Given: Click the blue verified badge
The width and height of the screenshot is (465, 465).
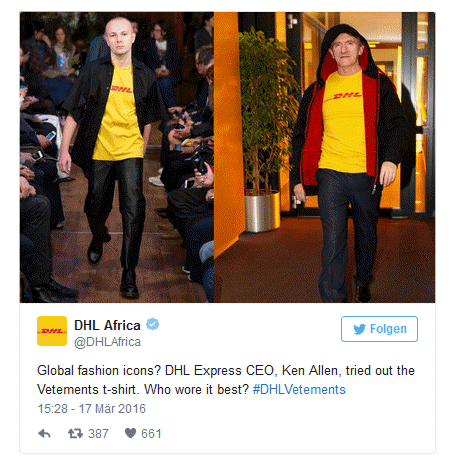Looking at the screenshot, I should tap(153, 324).
